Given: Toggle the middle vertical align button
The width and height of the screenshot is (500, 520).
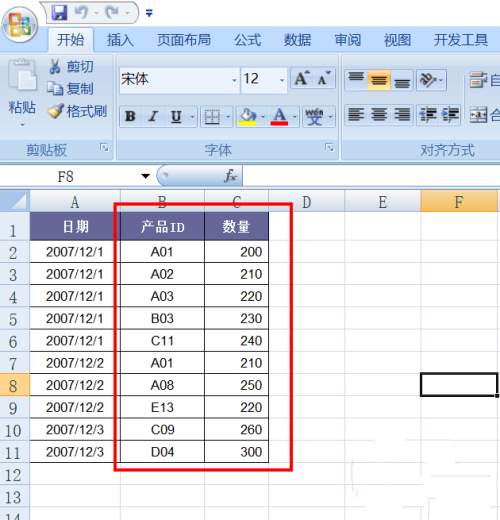Looking at the screenshot, I should (379, 80).
